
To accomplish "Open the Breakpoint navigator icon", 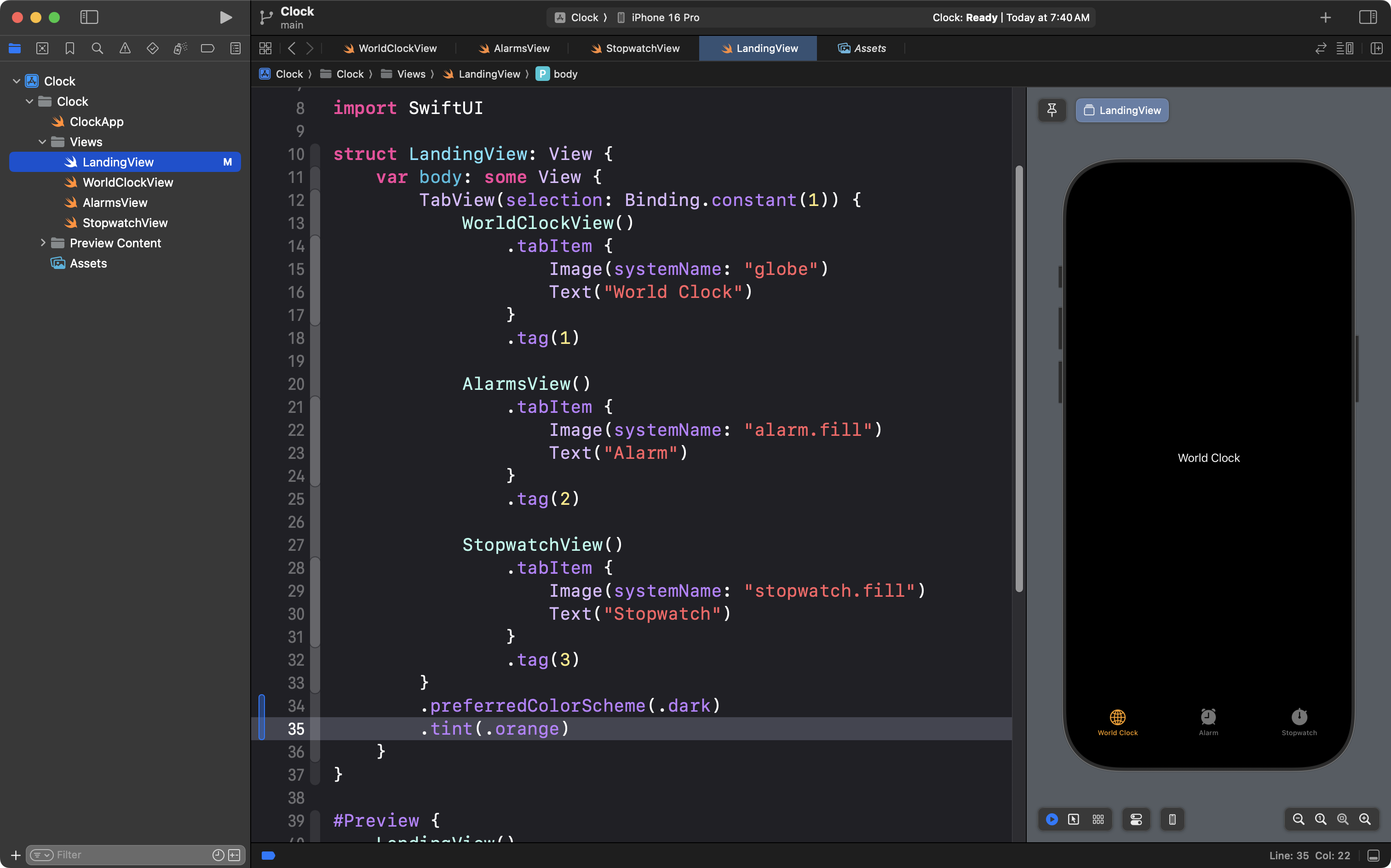I will 207,48.
